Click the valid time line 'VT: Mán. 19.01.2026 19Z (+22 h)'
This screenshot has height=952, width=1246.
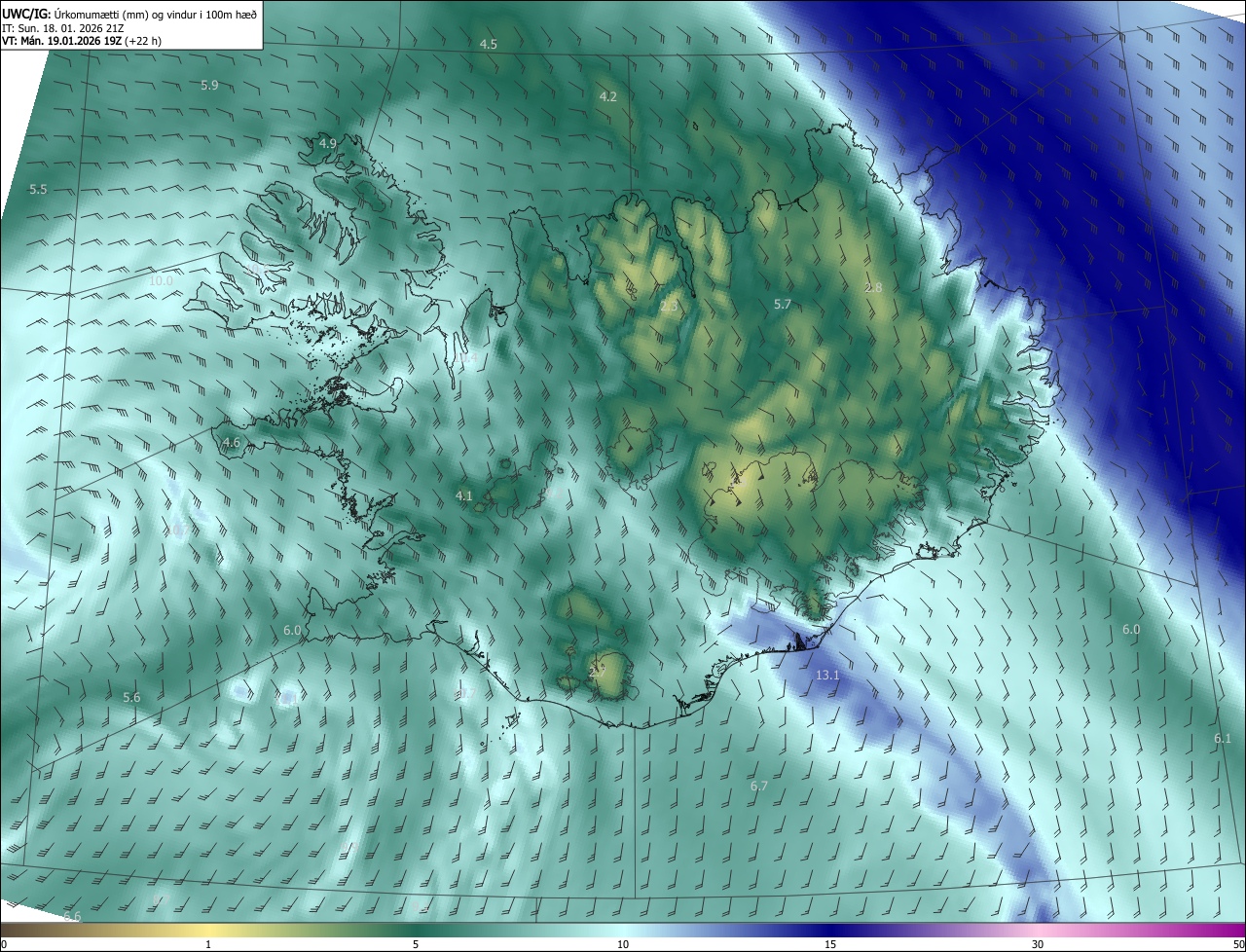(80, 42)
